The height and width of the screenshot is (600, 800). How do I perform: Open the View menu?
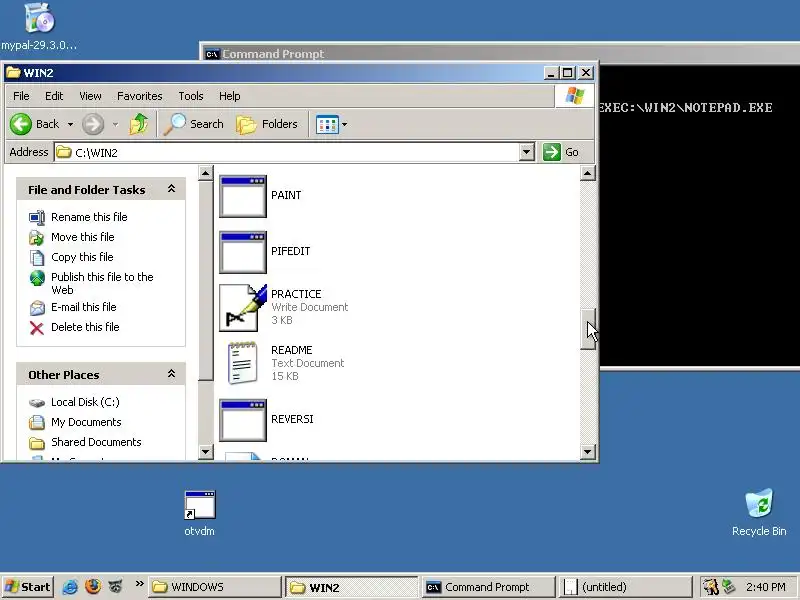tap(90, 96)
